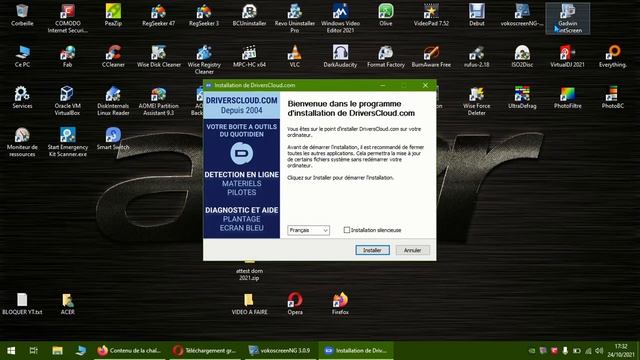
Task: Click the Installer button
Action: 372,250
